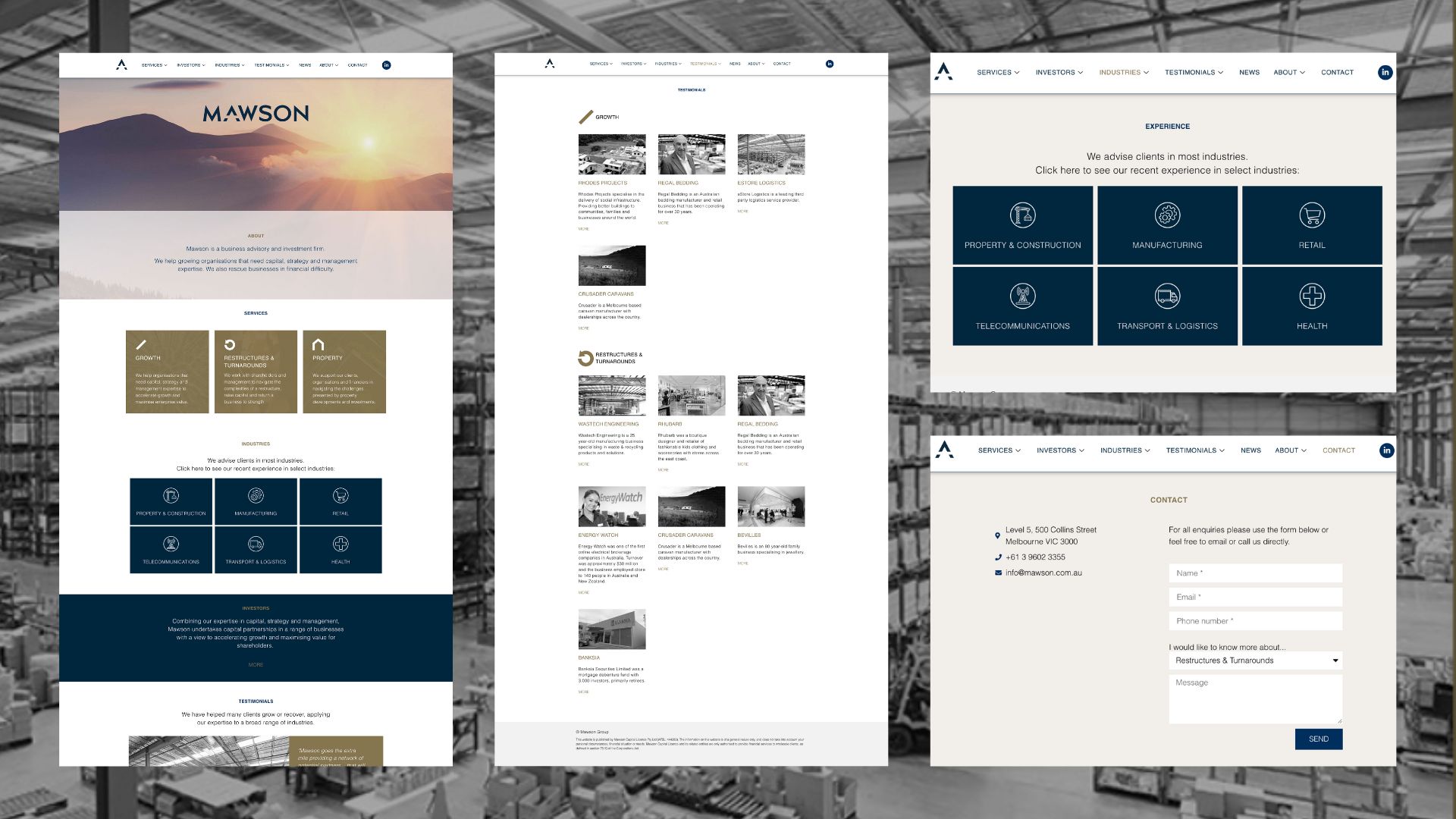Click the envelope icon beside info@mawson.com.au
The width and height of the screenshot is (1456, 819).
coord(998,573)
